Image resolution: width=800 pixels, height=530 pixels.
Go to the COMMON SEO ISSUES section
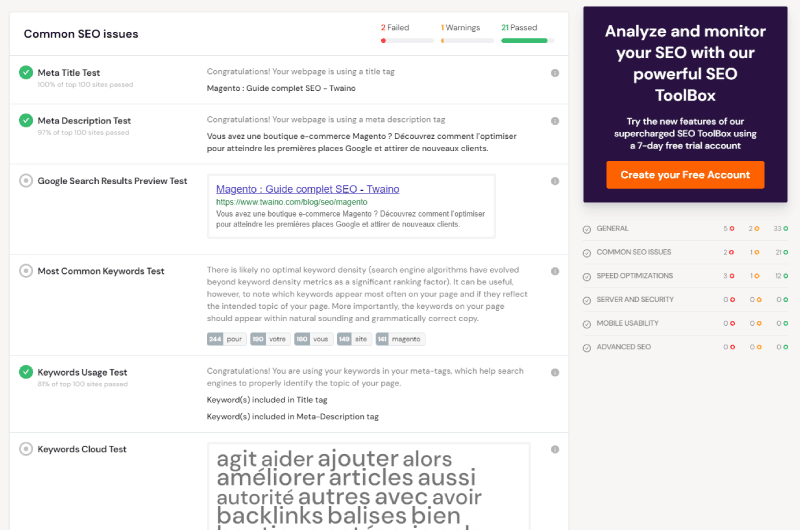634,252
